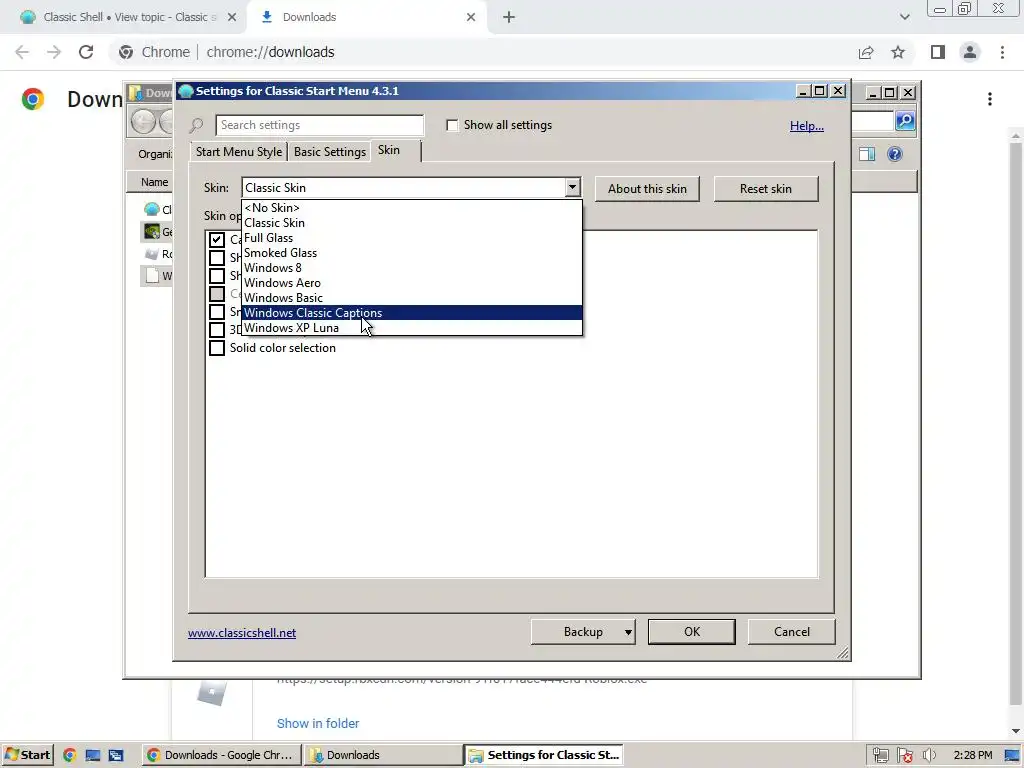This screenshot has height=768, width=1024.
Task: Click the security alert tray icon
Action: point(904,756)
